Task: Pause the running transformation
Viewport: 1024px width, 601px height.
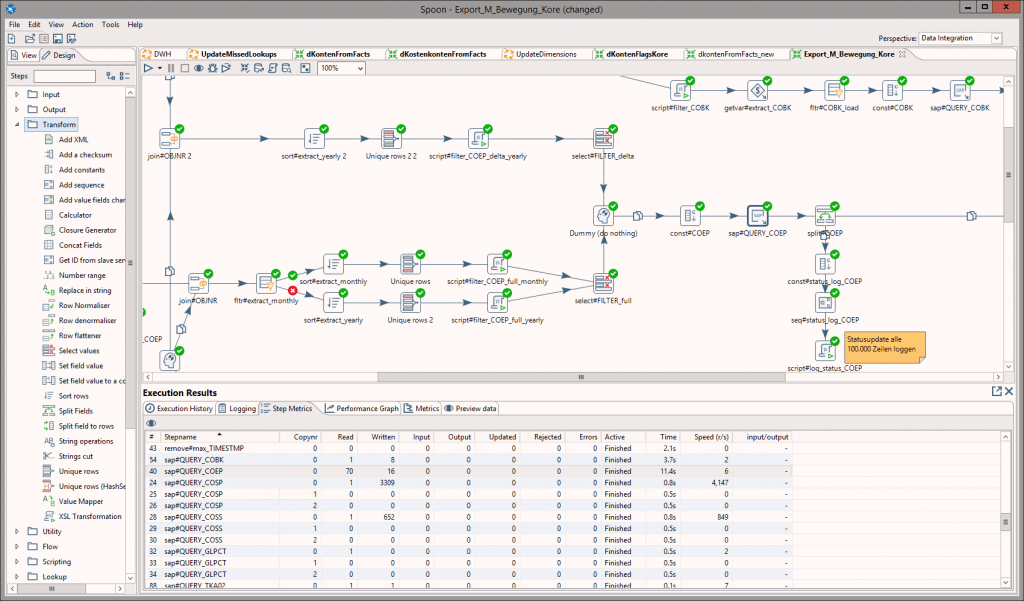Action: pyautogui.click(x=171, y=68)
